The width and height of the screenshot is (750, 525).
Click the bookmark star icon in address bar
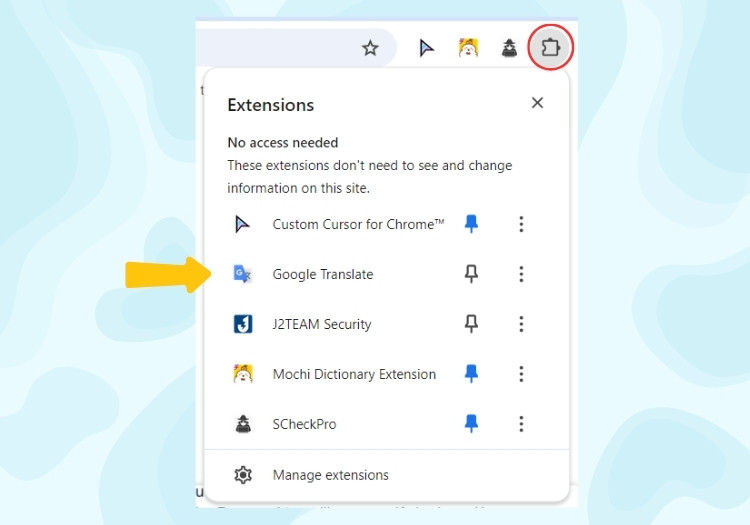pyautogui.click(x=370, y=48)
